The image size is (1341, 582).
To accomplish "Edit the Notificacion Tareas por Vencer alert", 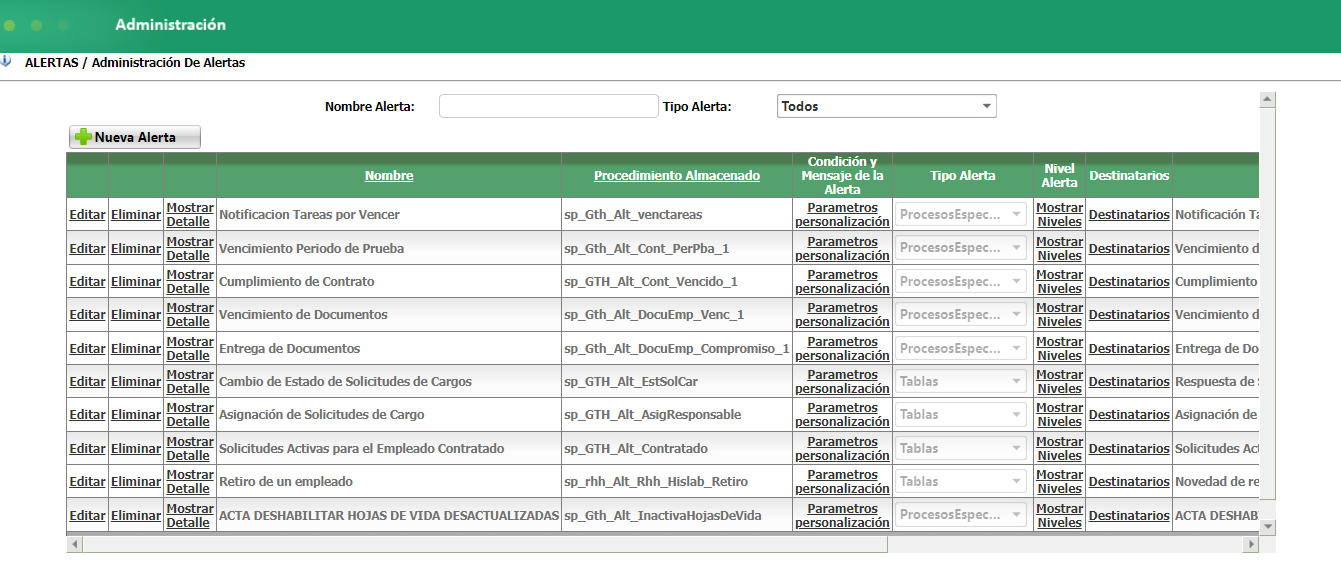I will pyautogui.click(x=87, y=215).
